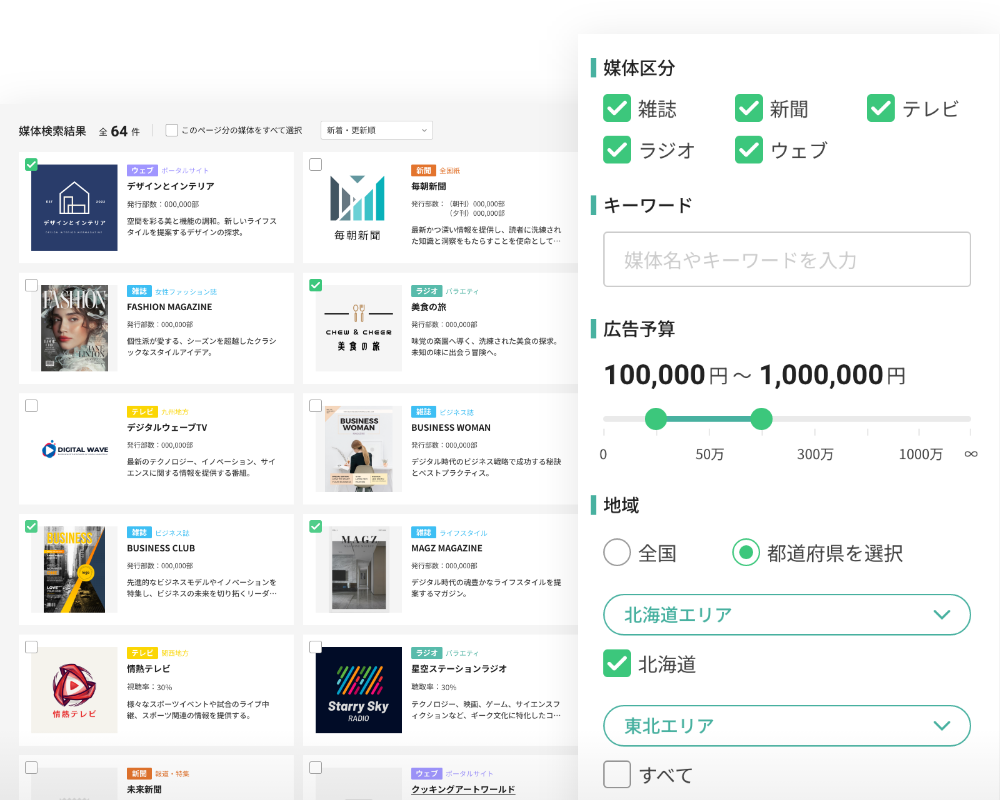This screenshot has width=1000, height=800.
Task: Toggle the テレビ media type checkbox
Action: coord(880,109)
